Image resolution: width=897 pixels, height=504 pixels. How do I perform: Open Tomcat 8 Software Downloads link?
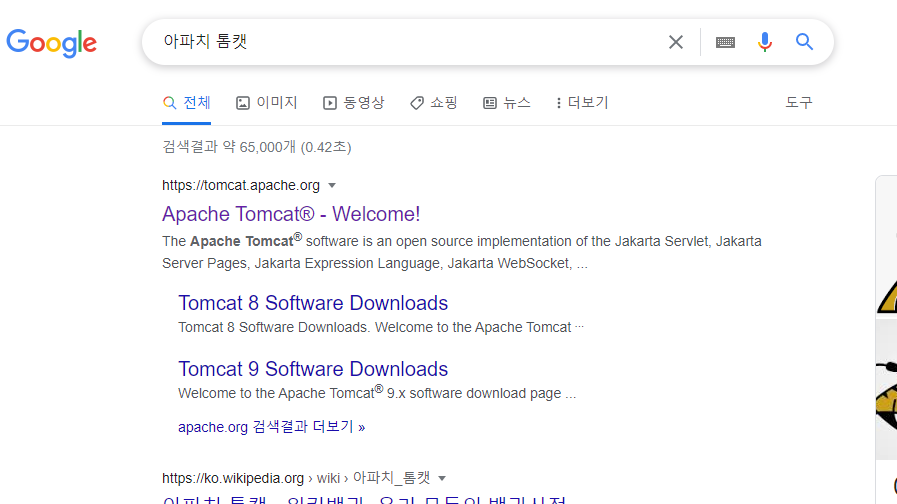pyautogui.click(x=313, y=303)
